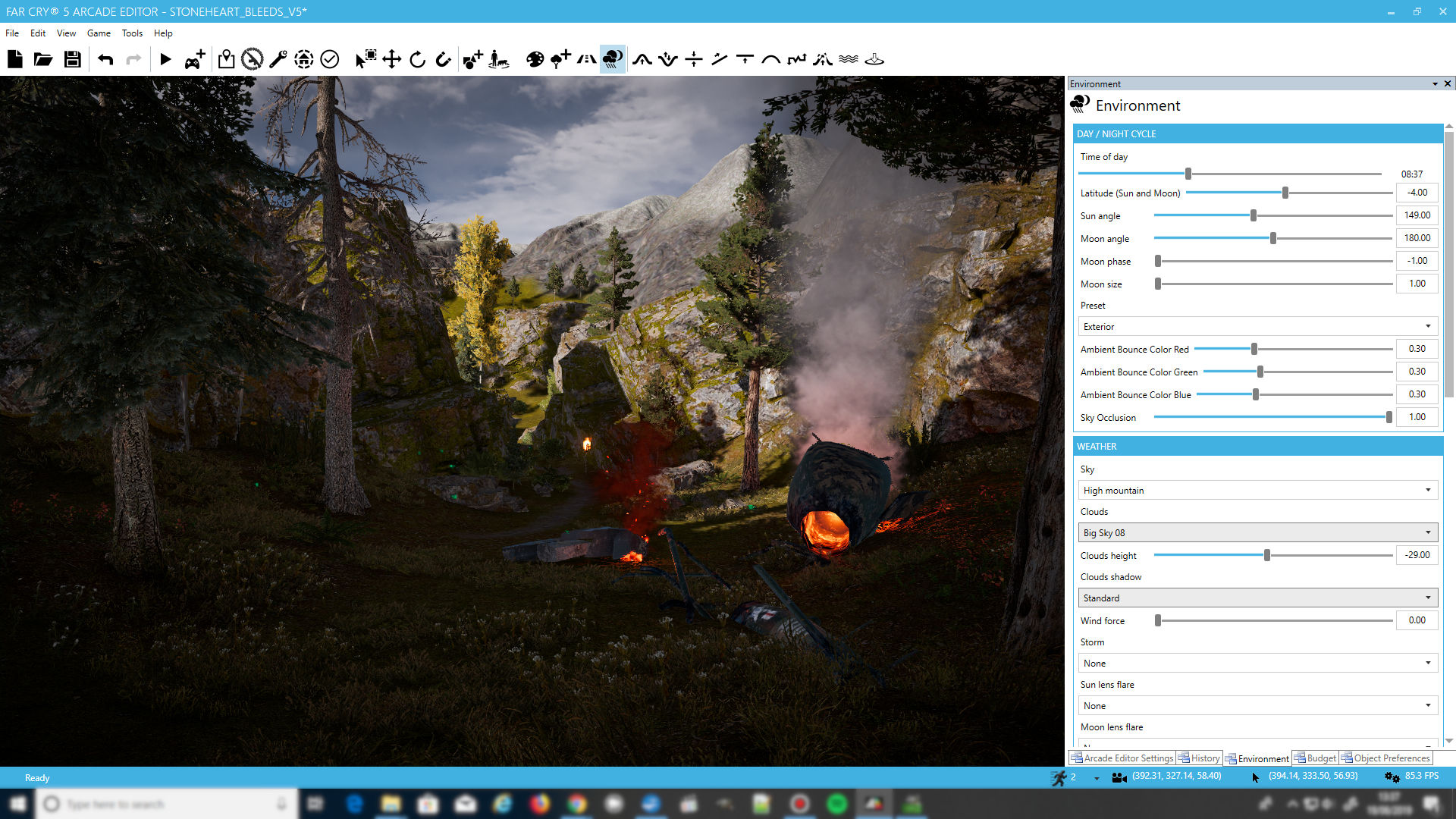Click the Time of day slider handle

(x=1188, y=174)
